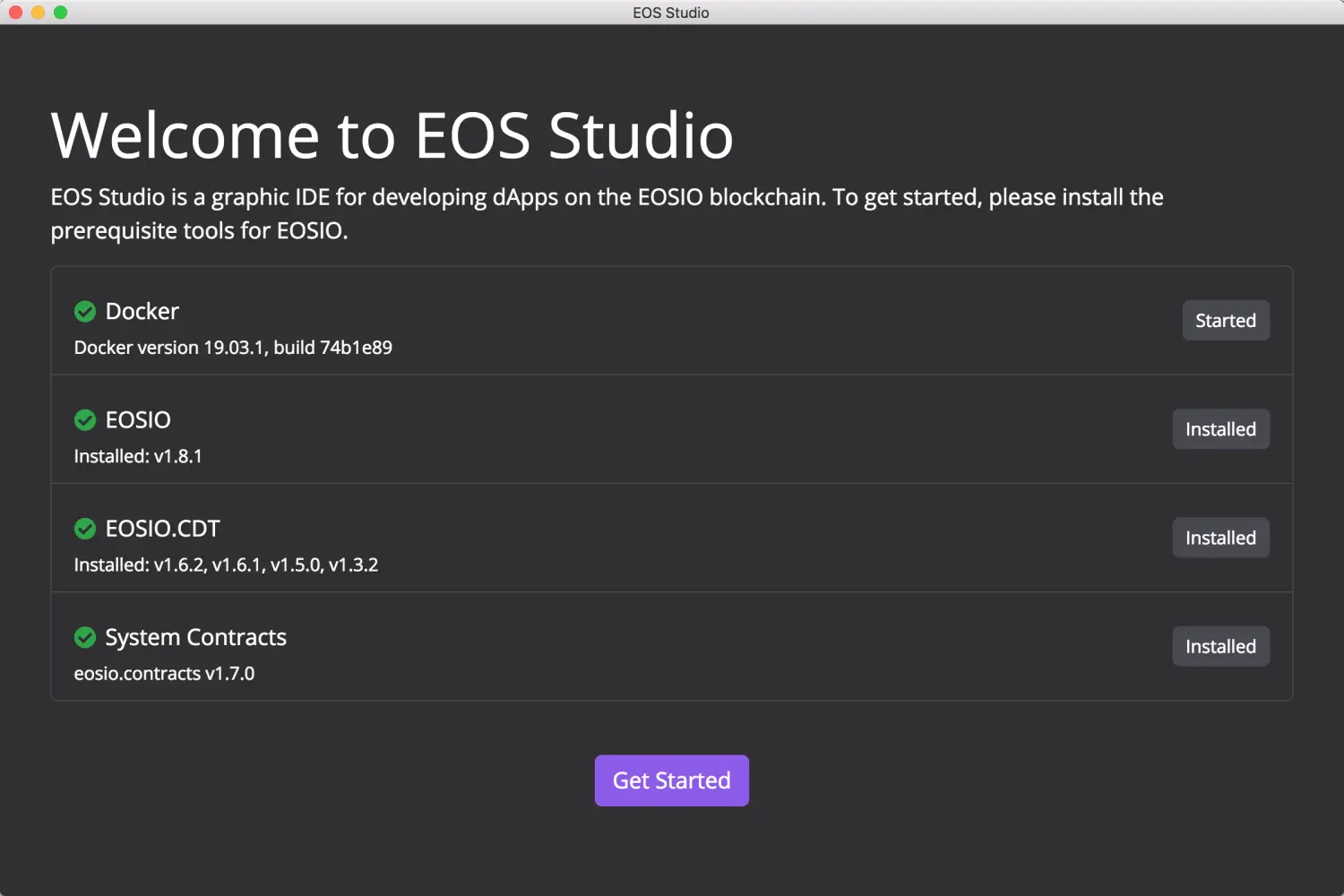1344x896 pixels.
Task: Click the EOS Studio window title bar text
Action: pos(670,13)
